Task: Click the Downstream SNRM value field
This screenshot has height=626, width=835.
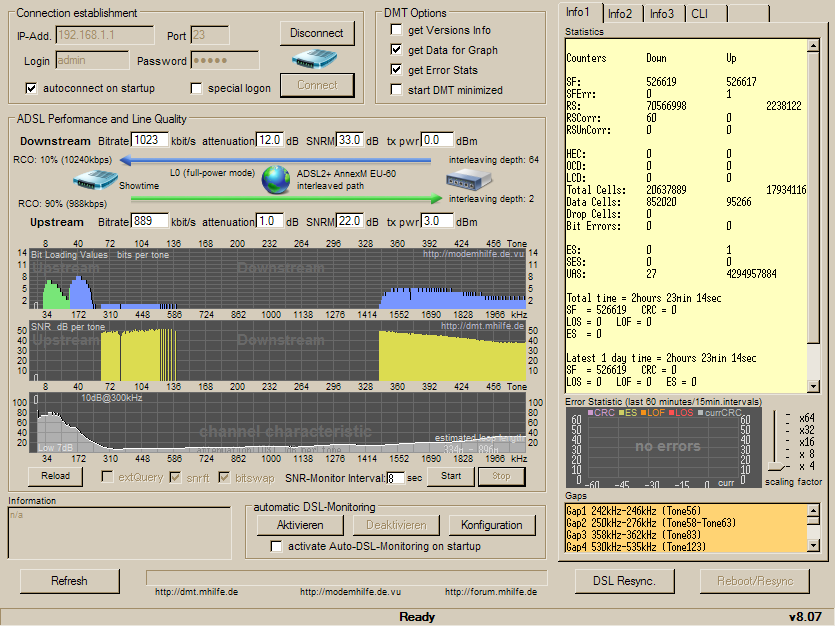Action: [350, 140]
